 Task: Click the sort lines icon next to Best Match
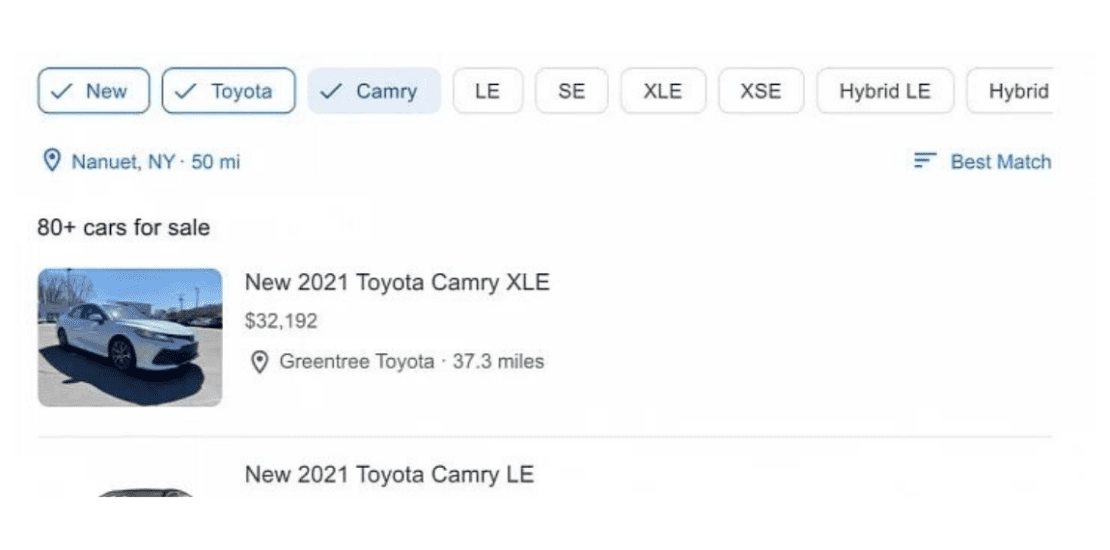pyautogui.click(x=925, y=161)
